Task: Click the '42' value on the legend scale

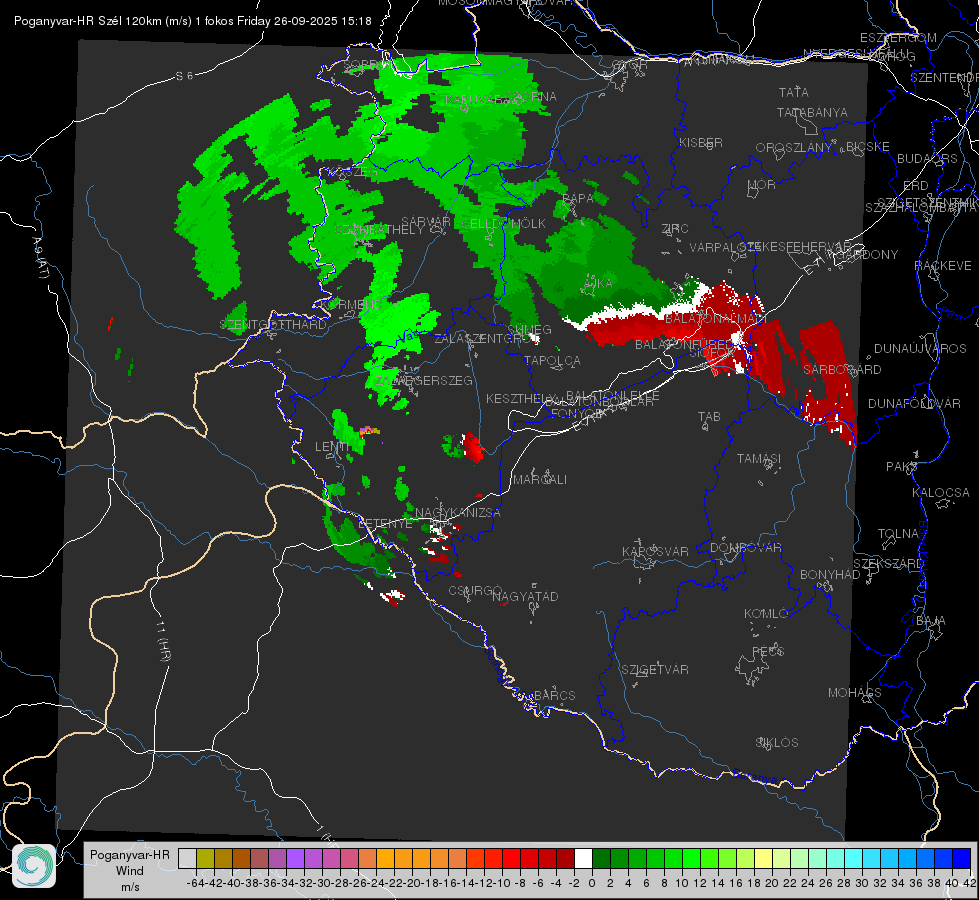Action: point(969,883)
